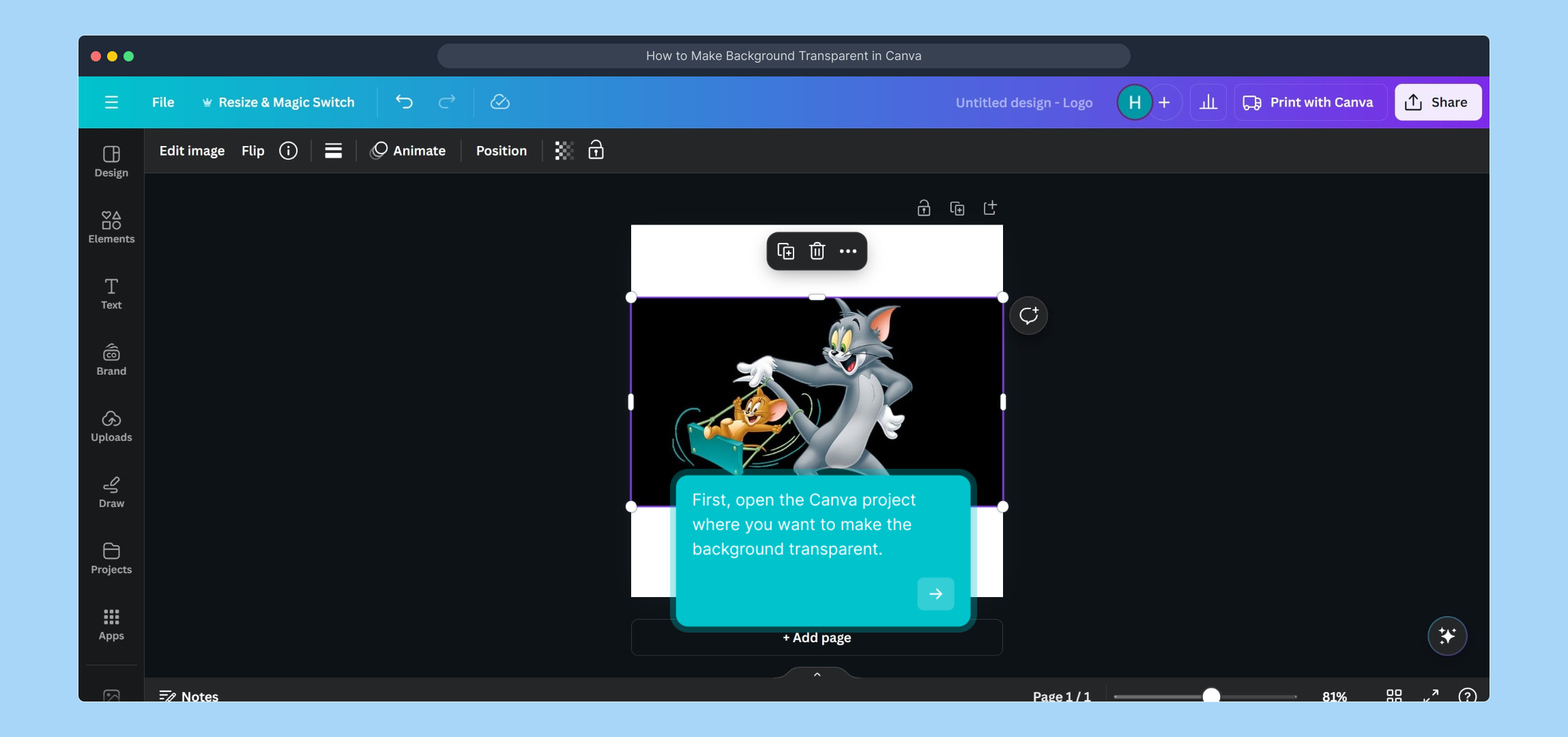This screenshot has height=737, width=1568.
Task: Delete selected image with trash icon
Action: pyautogui.click(x=817, y=251)
